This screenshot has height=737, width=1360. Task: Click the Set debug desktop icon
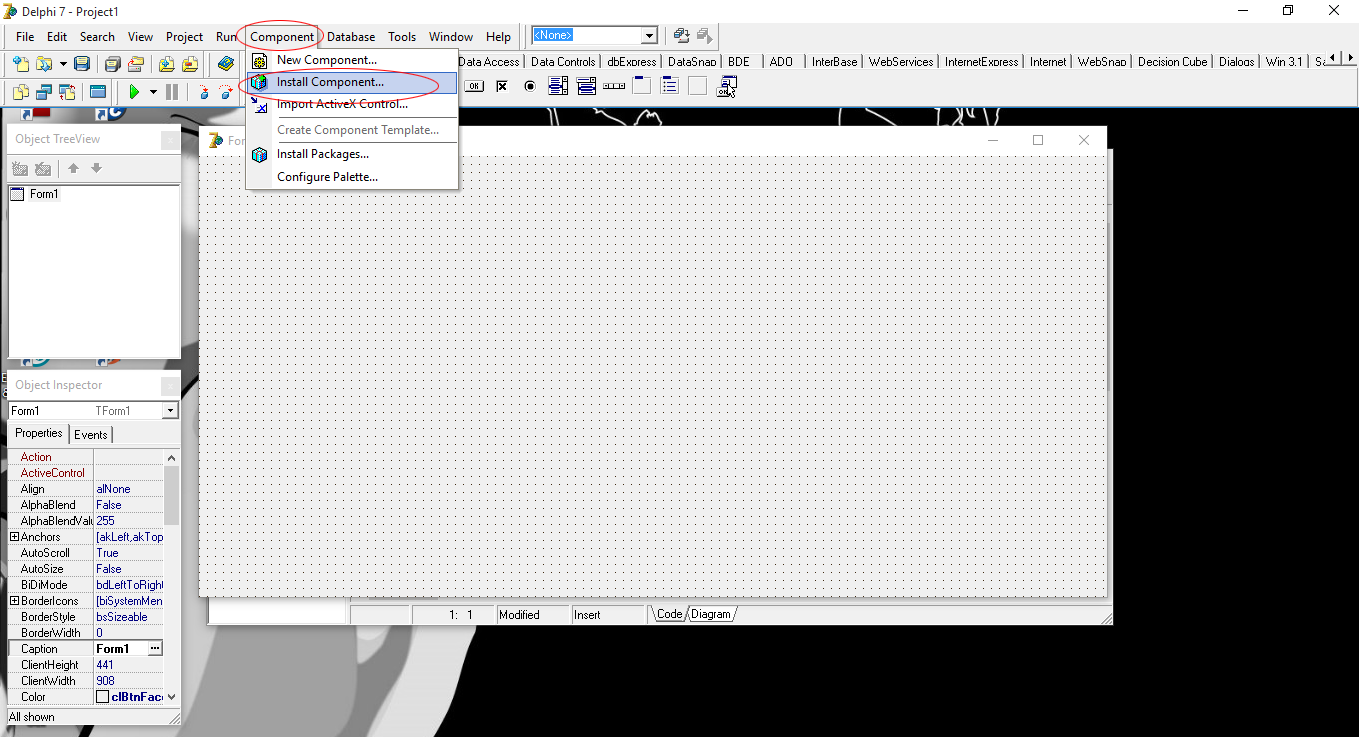pos(705,36)
